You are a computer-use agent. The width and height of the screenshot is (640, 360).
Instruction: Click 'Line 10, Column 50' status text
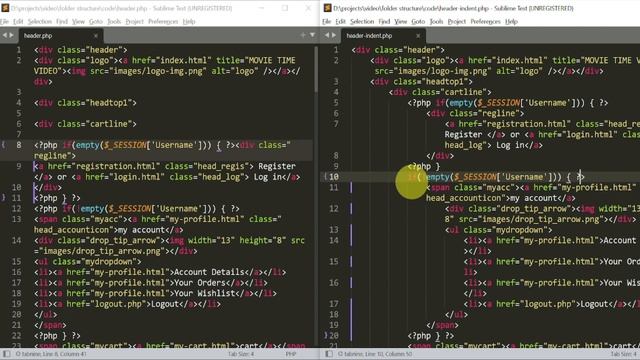[x=390, y=354]
